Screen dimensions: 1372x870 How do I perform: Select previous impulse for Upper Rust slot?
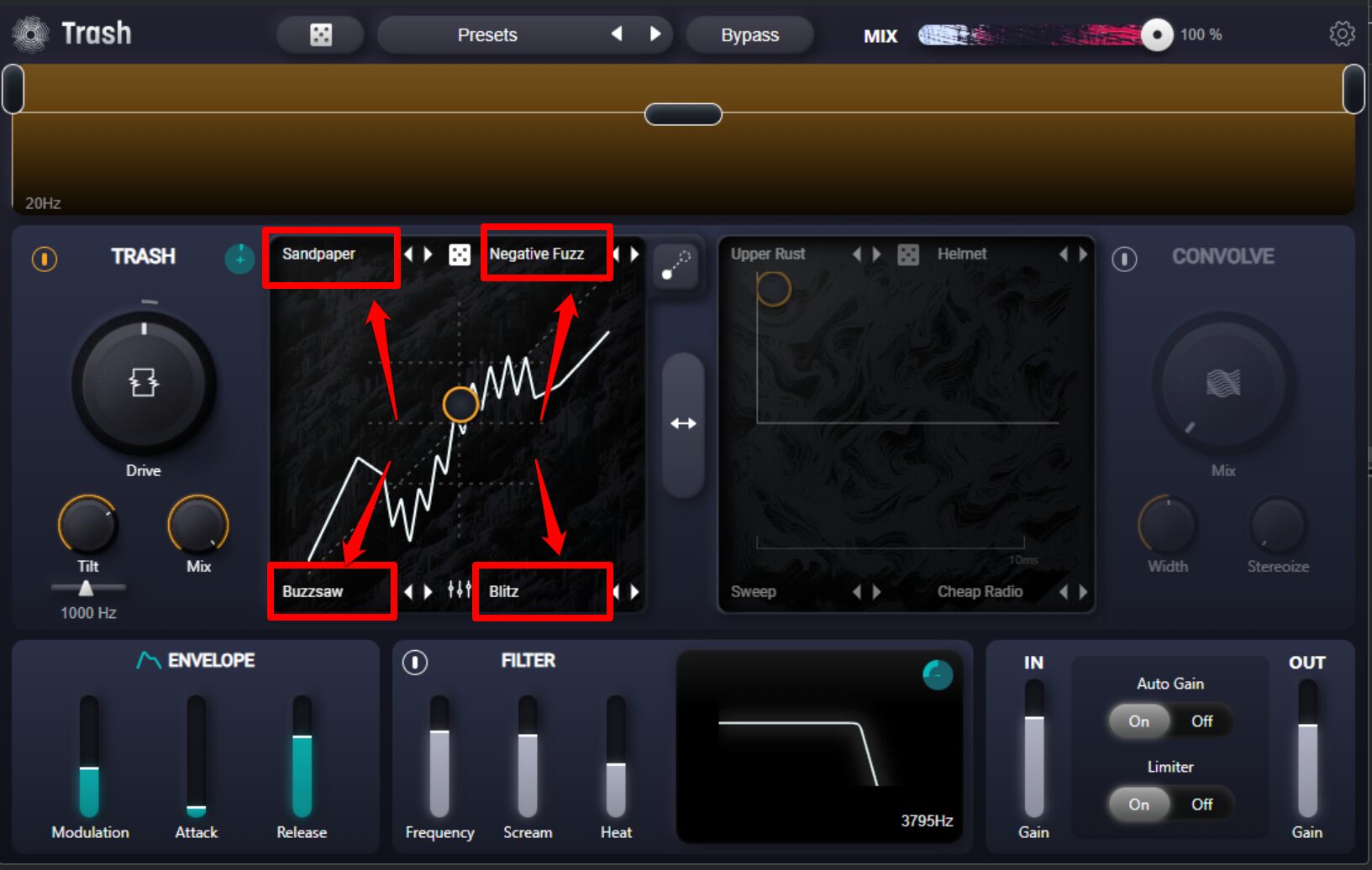tap(857, 254)
